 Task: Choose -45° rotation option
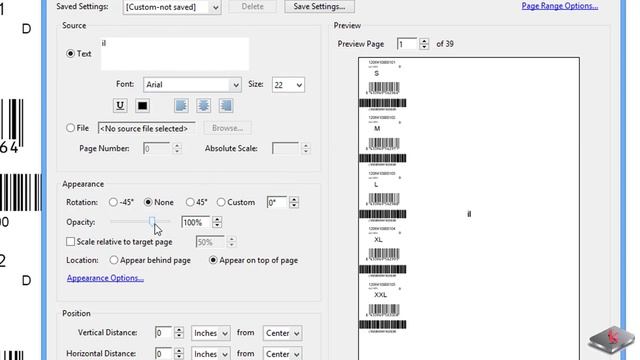click(113, 202)
